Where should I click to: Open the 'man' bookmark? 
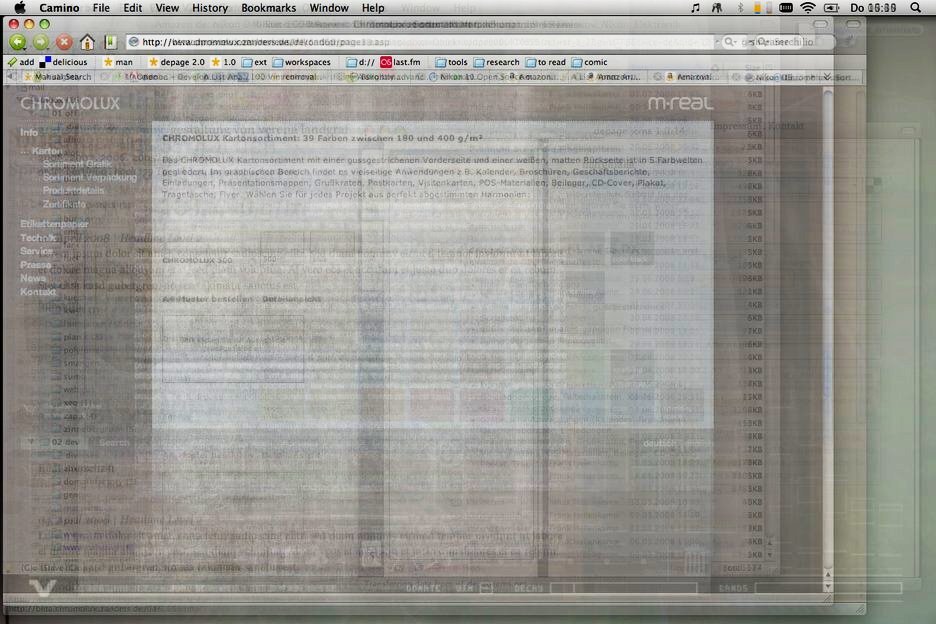pyautogui.click(x=118, y=62)
